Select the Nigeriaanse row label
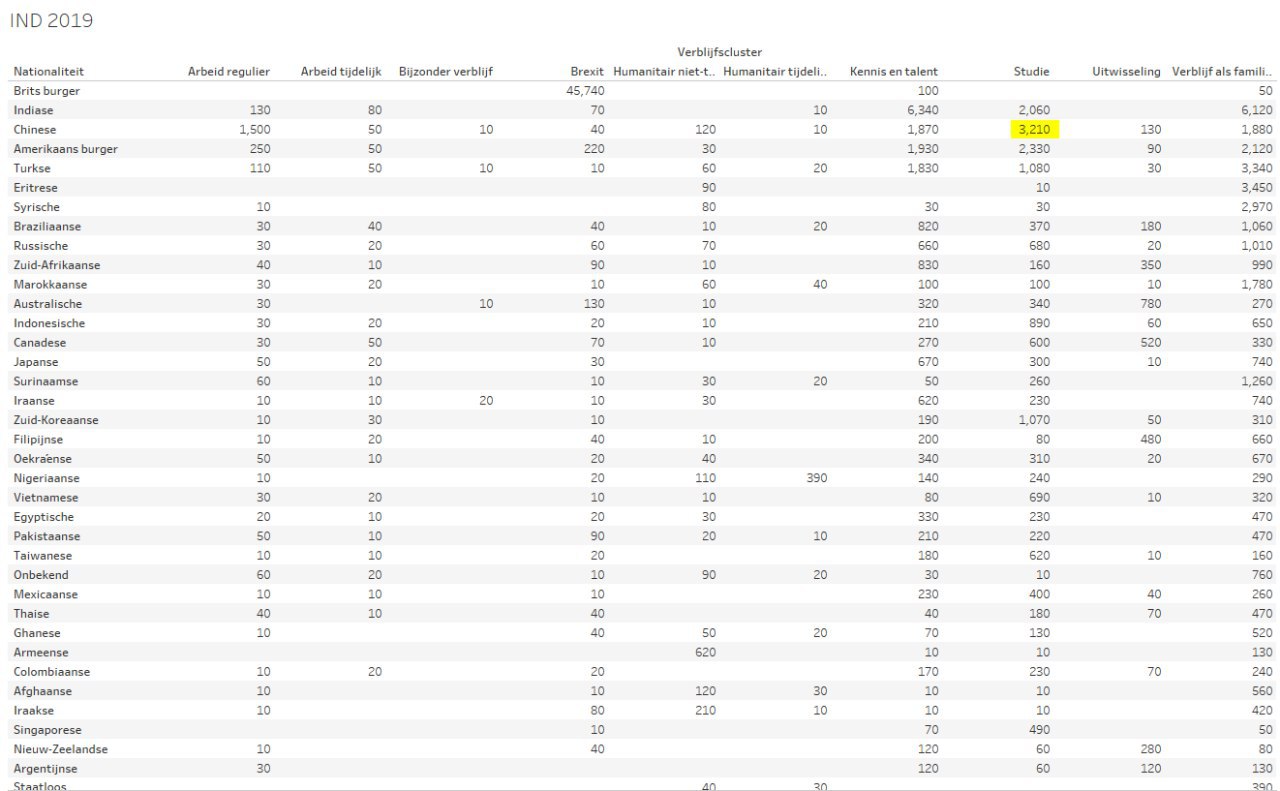The image size is (1280, 791). click(46, 478)
